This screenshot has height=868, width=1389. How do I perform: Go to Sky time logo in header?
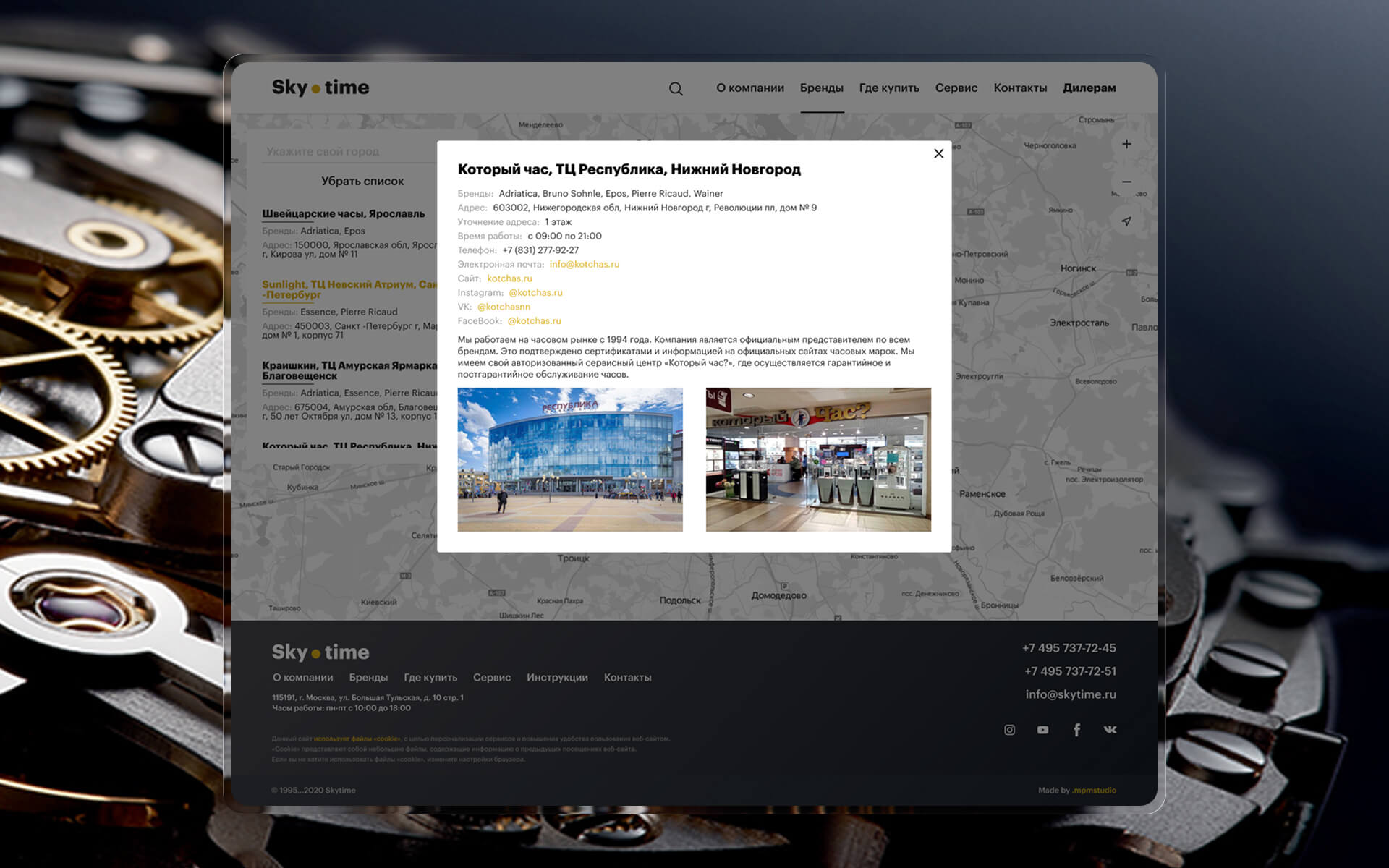coord(320,88)
